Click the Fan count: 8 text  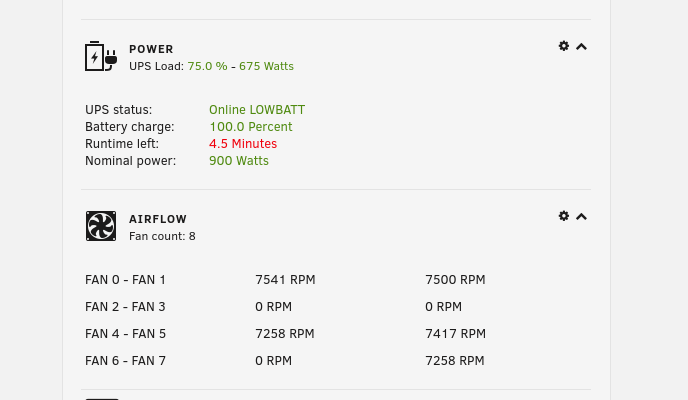tap(162, 236)
